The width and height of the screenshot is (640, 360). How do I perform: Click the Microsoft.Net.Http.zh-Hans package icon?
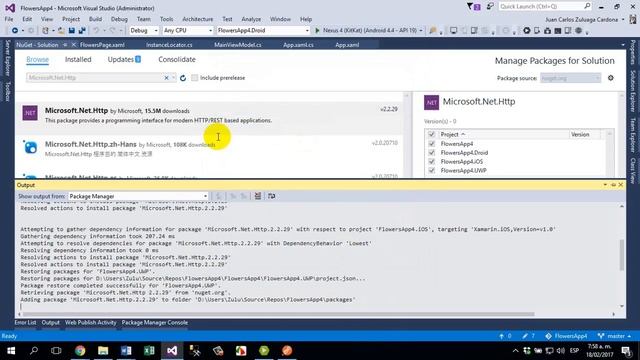[x=30, y=147]
